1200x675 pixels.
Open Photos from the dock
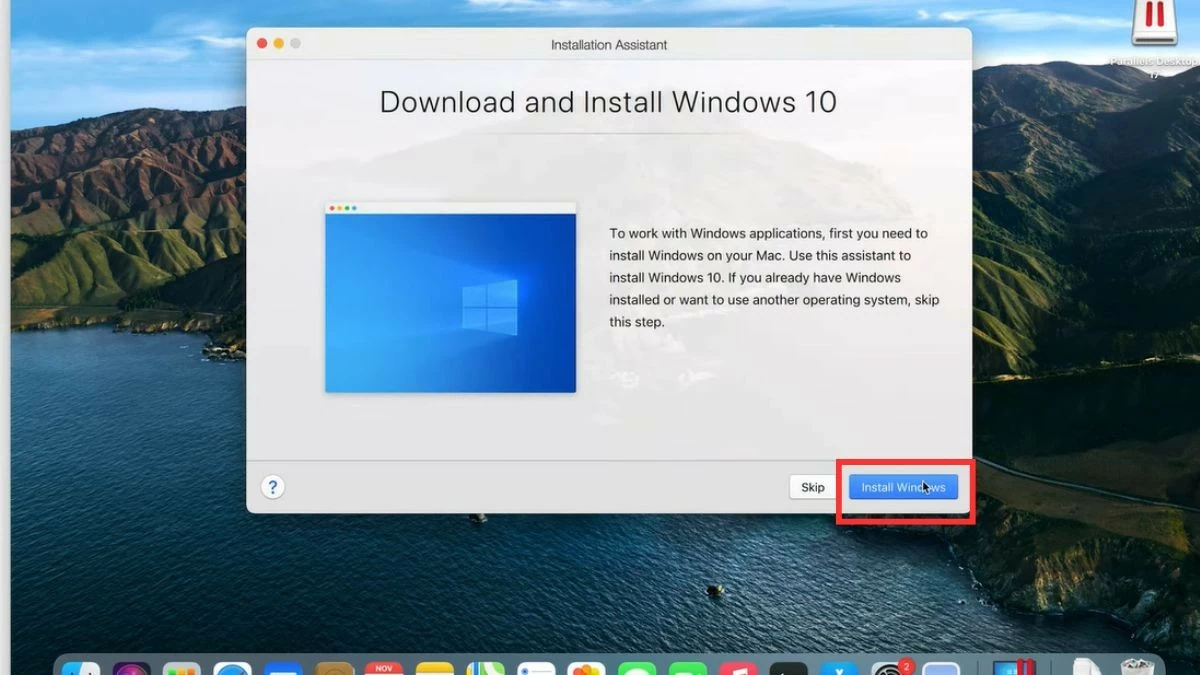tap(586, 669)
